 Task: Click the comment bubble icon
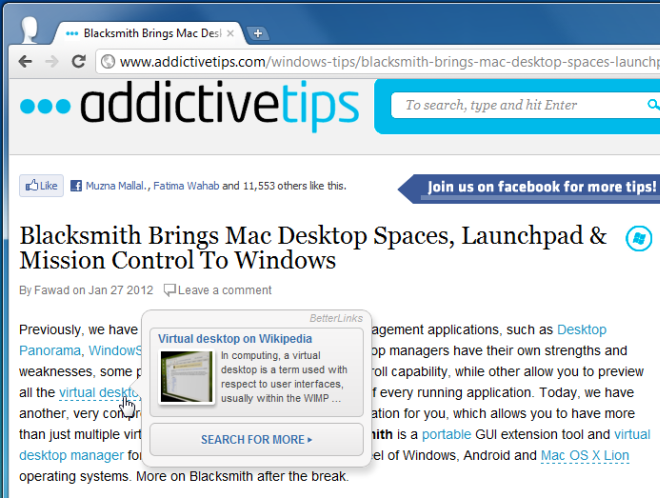pyautogui.click(x=170, y=290)
